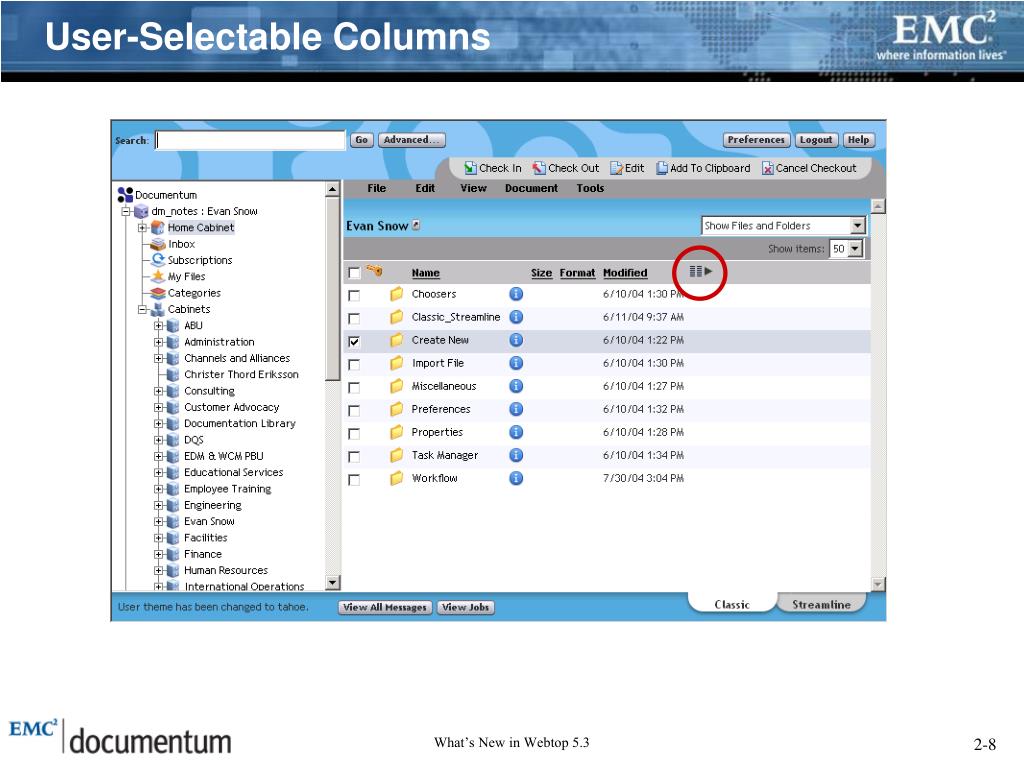The width and height of the screenshot is (1024, 768).
Task: Open info icon for Task Manager folder
Action: point(516,455)
